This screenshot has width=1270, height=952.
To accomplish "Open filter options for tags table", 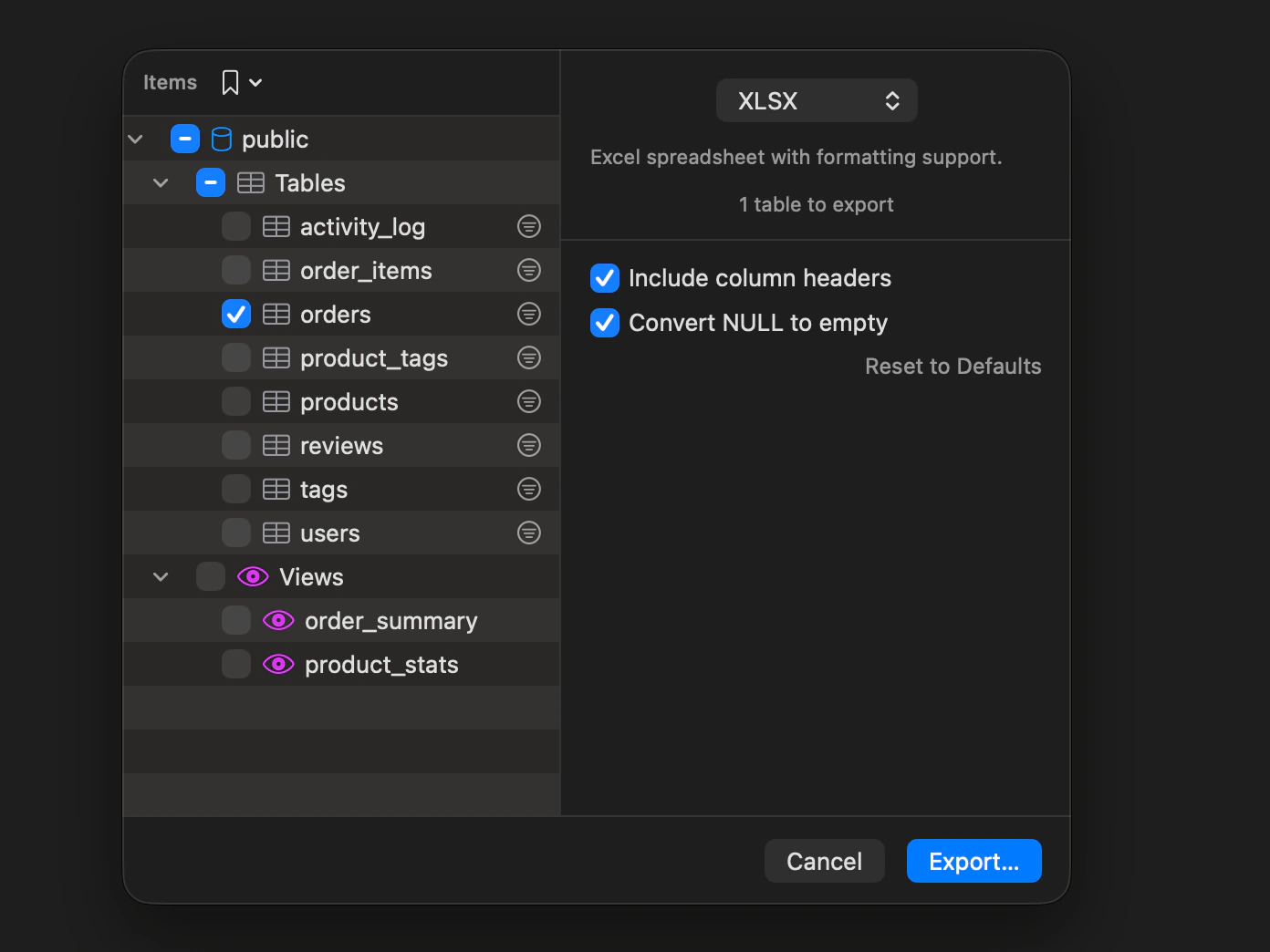I will [529, 489].
